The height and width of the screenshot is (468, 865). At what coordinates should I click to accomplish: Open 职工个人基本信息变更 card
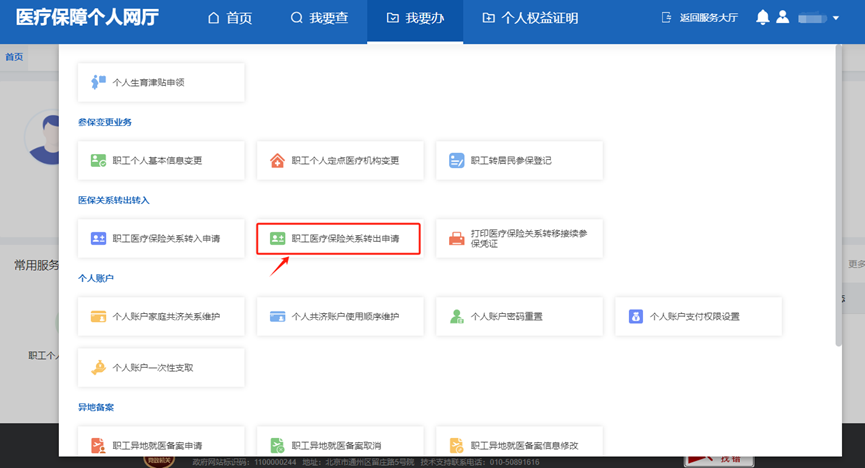click(161, 161)
